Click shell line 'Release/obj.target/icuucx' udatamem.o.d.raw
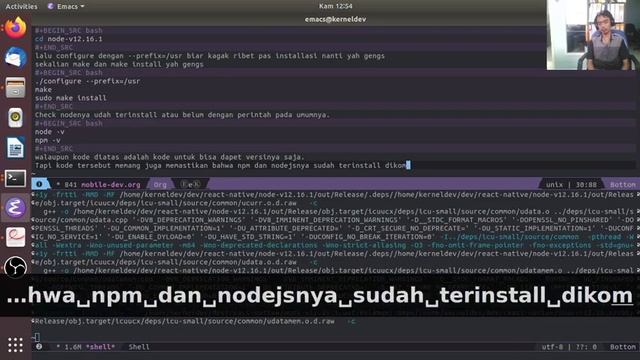 tap(194, 321)
